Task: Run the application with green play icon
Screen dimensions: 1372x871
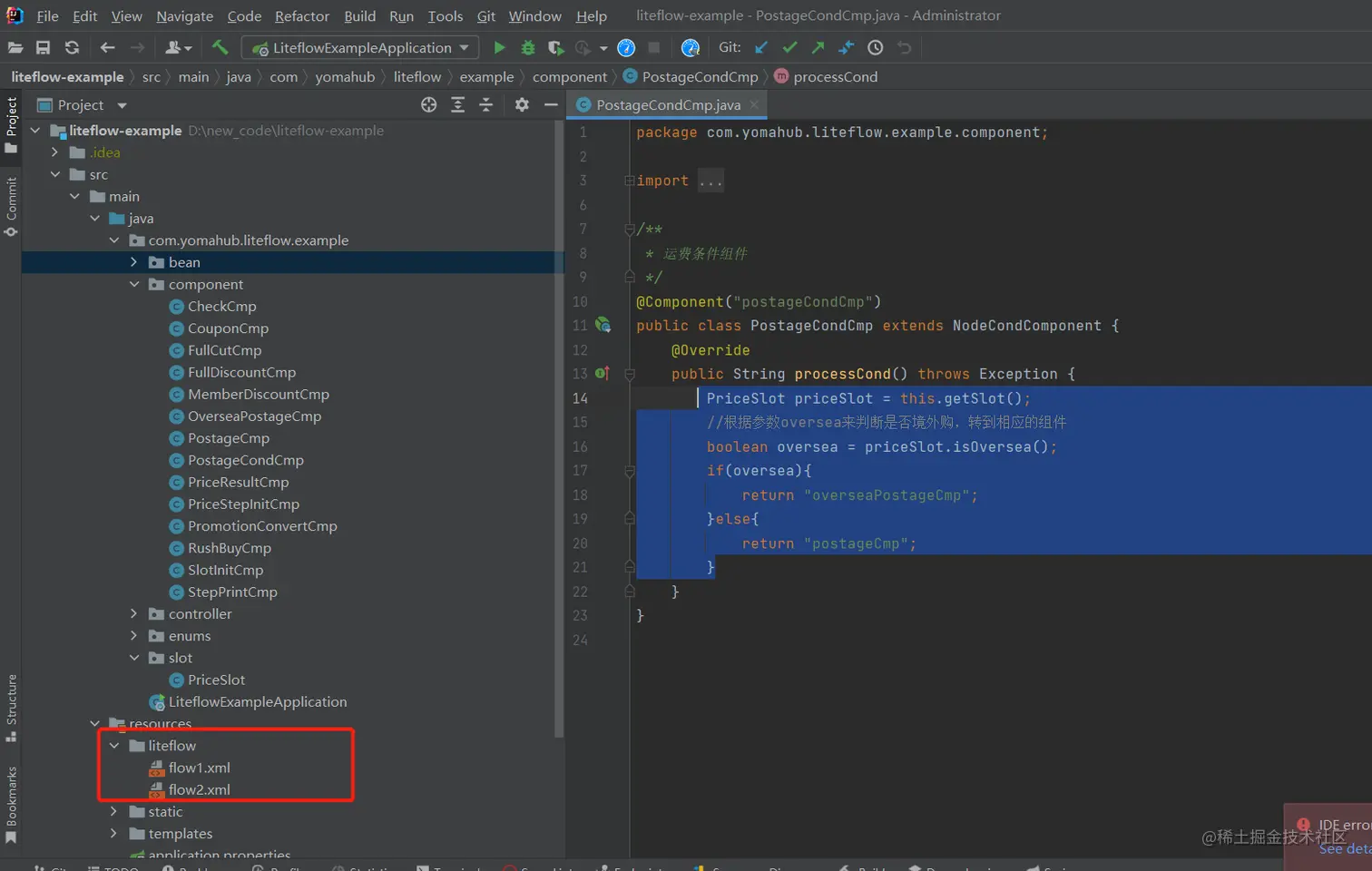Action: (x=499, y=48)
